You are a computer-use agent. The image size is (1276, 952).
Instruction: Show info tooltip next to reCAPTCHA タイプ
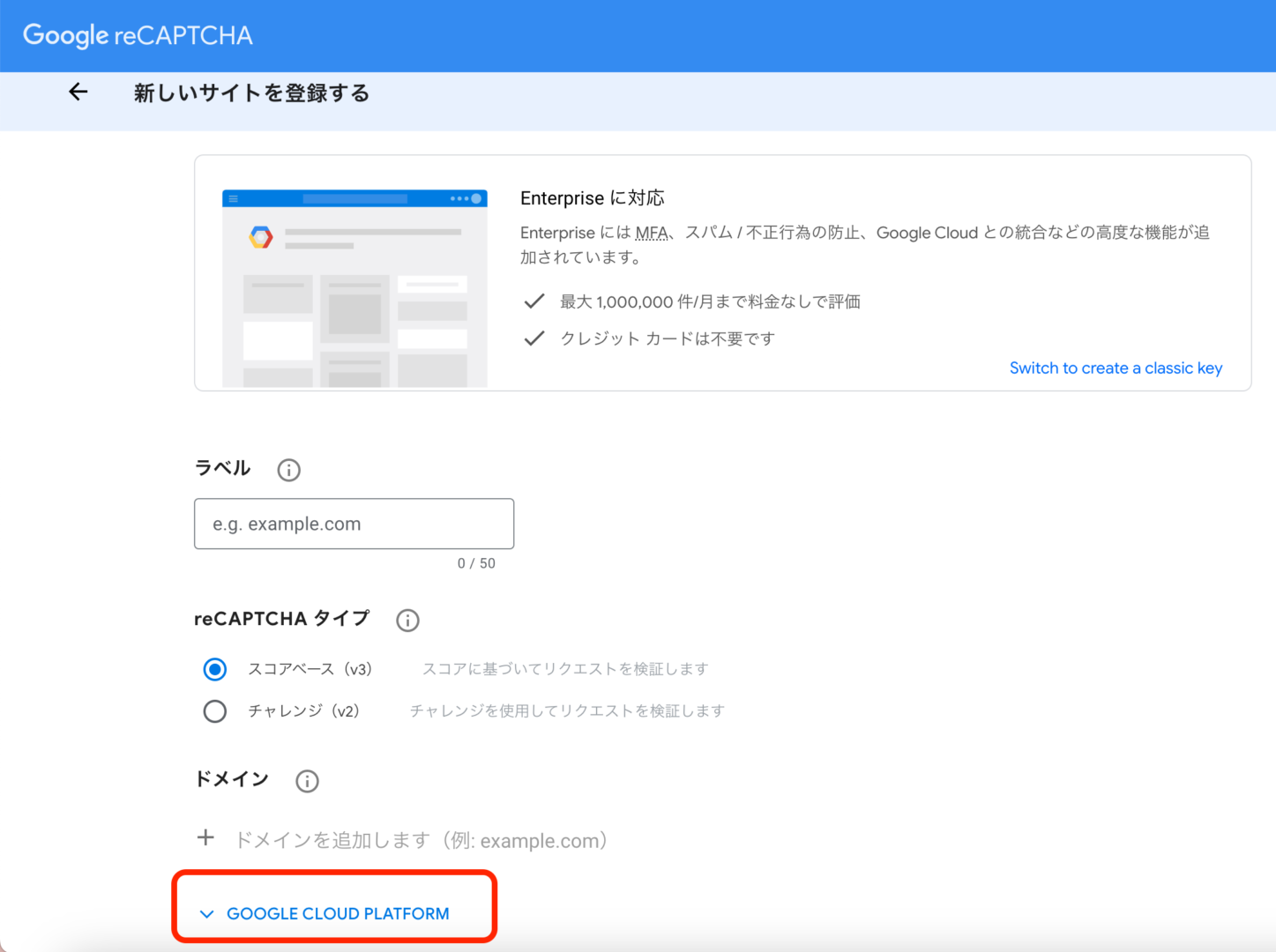coord(407,620)
